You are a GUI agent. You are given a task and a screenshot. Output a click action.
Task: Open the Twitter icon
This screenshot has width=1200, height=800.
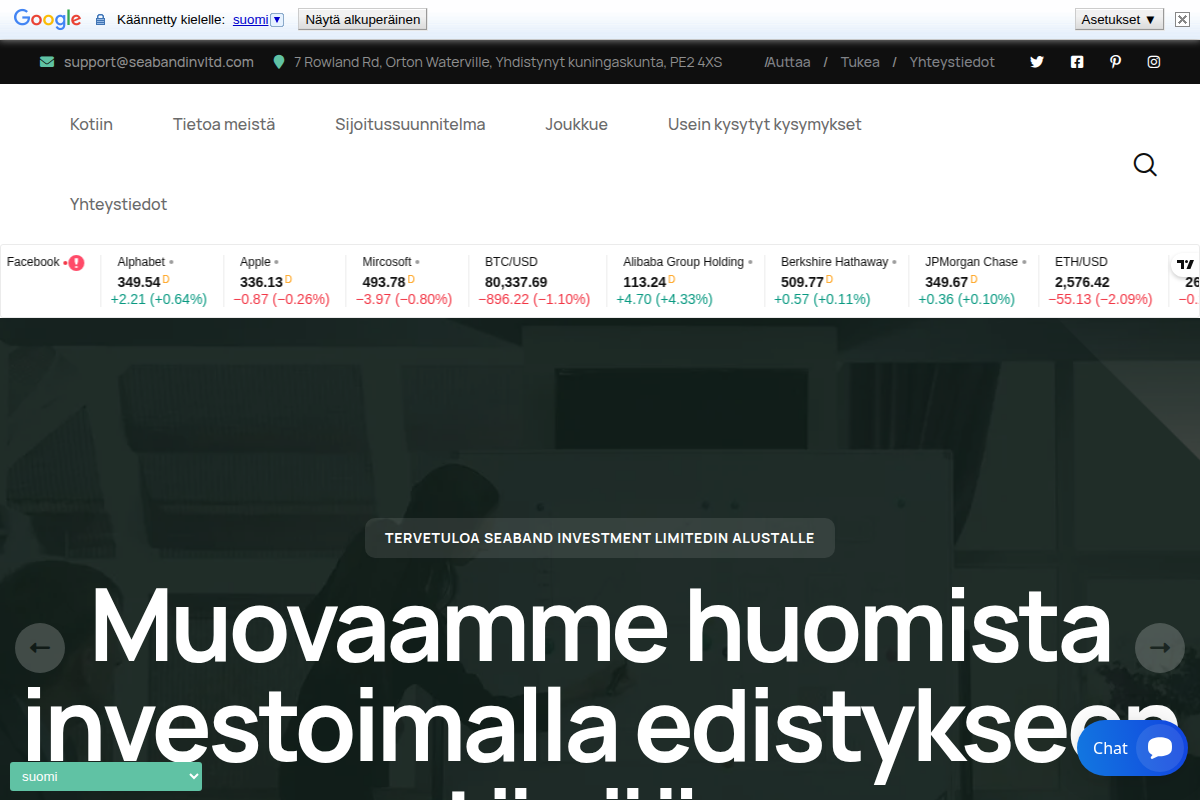[x=1037, y=62]
